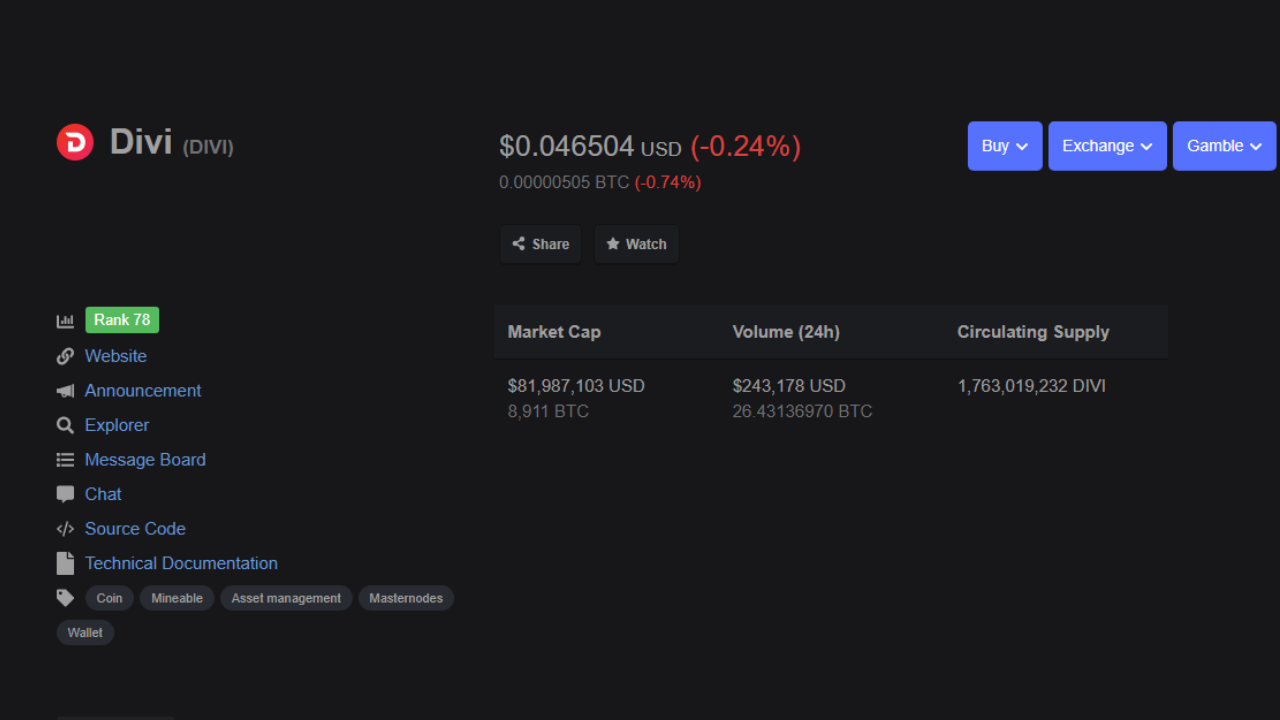The image size is (1280, 720).
Task: Click the megaphone icon beside Announcement
Action: [x=65, y=391]
